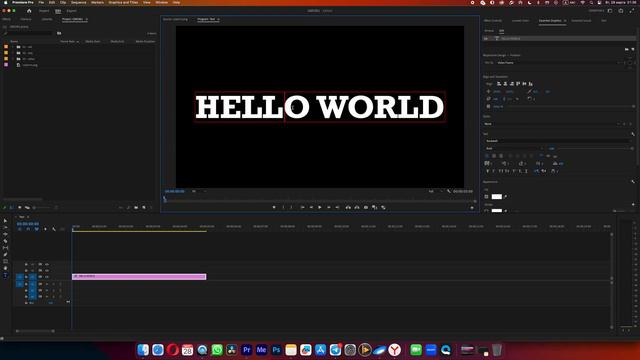Select the Pen tool
Screen dimensions: 640x360
(5, 255)
